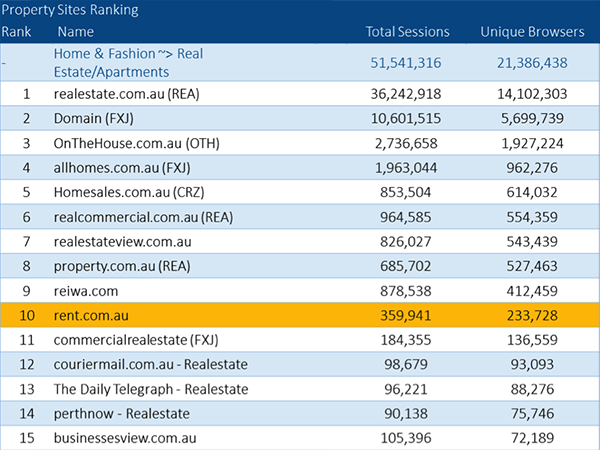Click the category total '21,386,438'
The image size is (600, 450).
pyautogui.click(x=532, y=63)
